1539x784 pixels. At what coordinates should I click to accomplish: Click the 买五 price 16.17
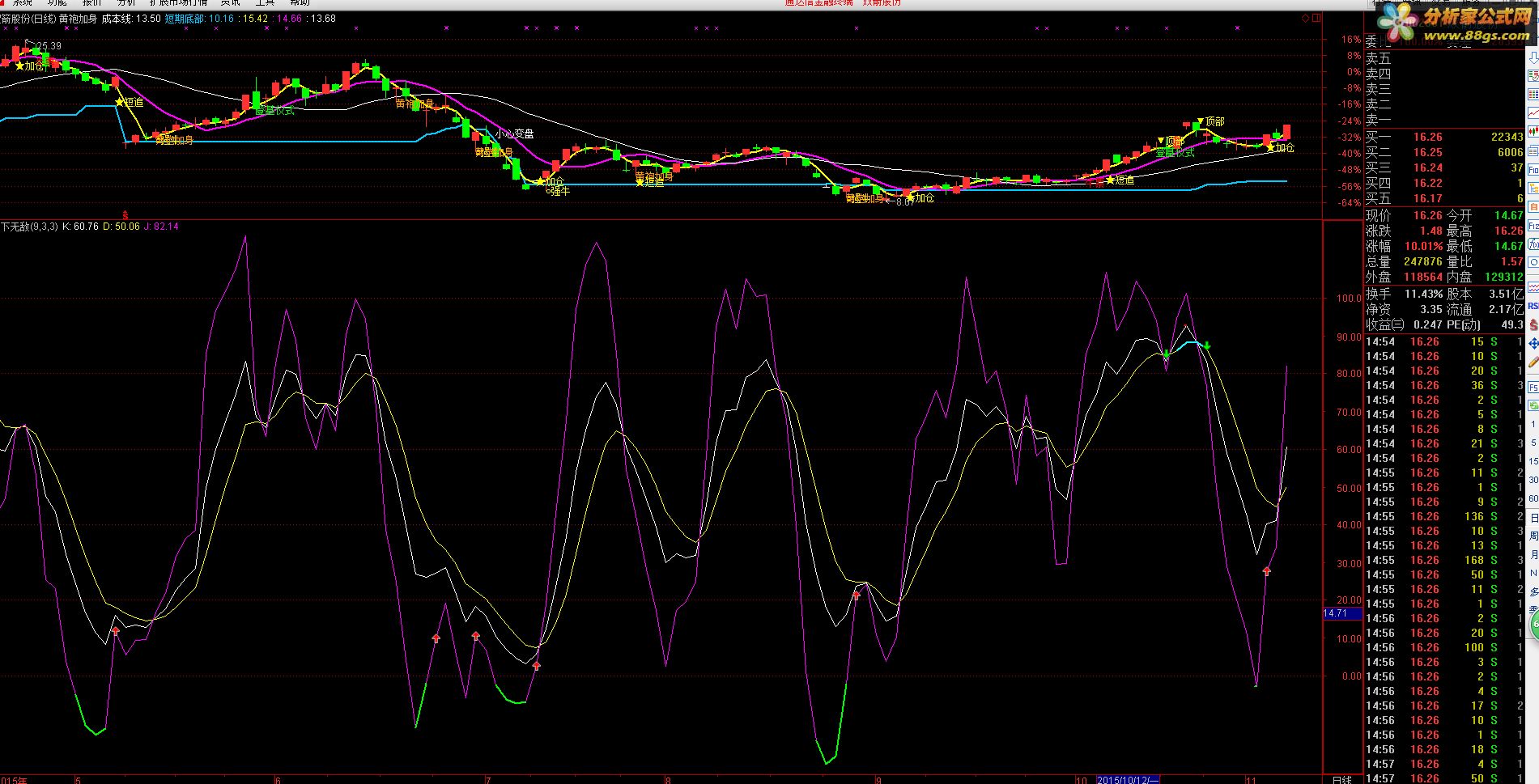[x=1428, y=198]
